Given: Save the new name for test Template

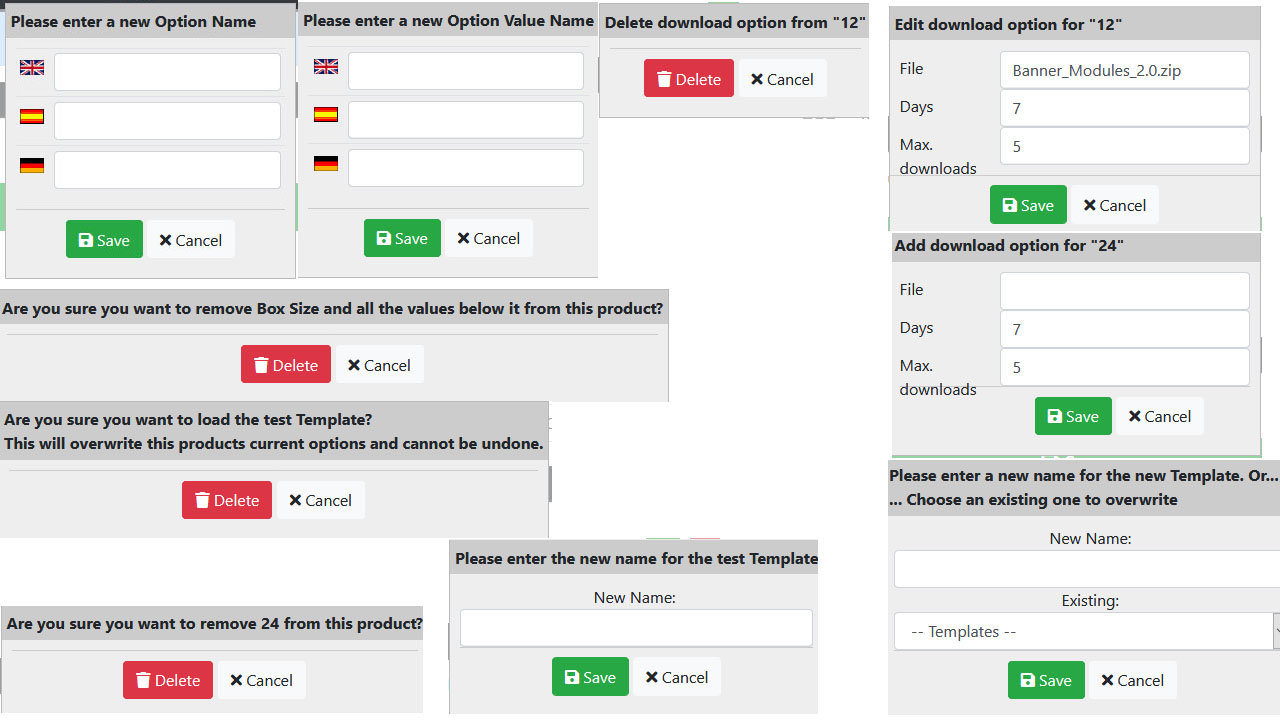Looking at the screenshot, I should coord(590,677).
